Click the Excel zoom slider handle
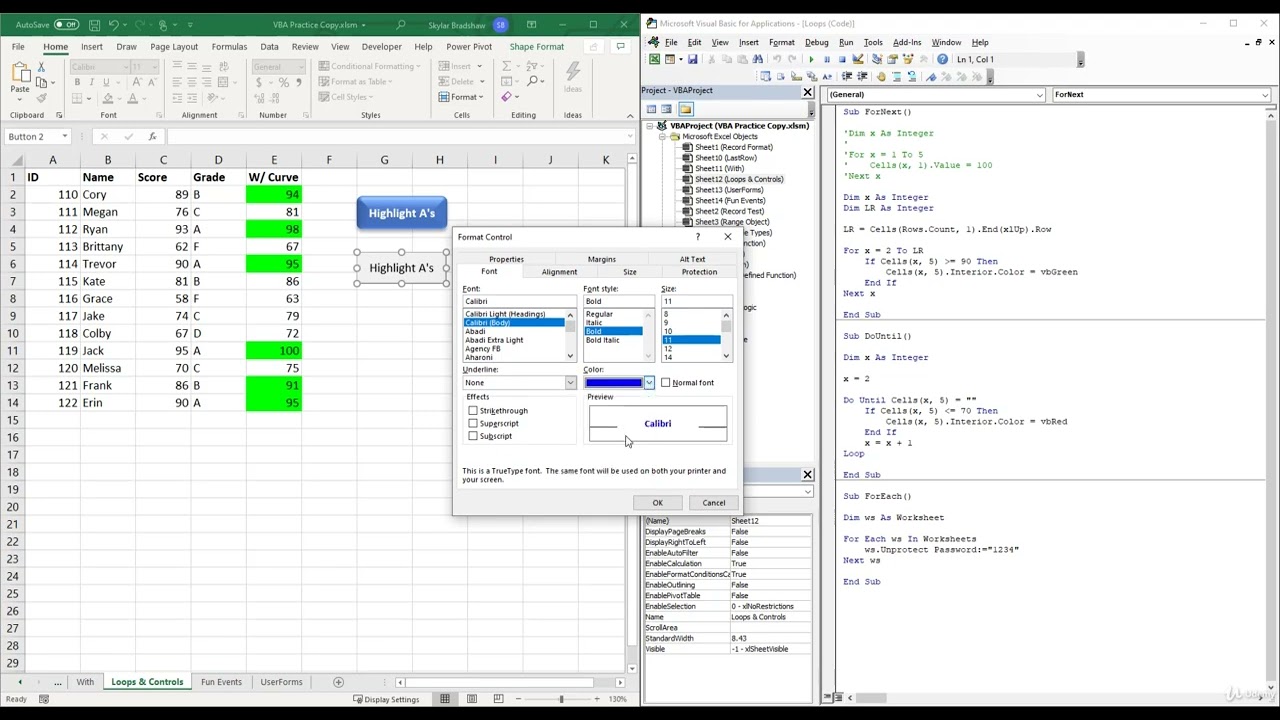This screenshot has height=720, width=1280. click(561, 699)
